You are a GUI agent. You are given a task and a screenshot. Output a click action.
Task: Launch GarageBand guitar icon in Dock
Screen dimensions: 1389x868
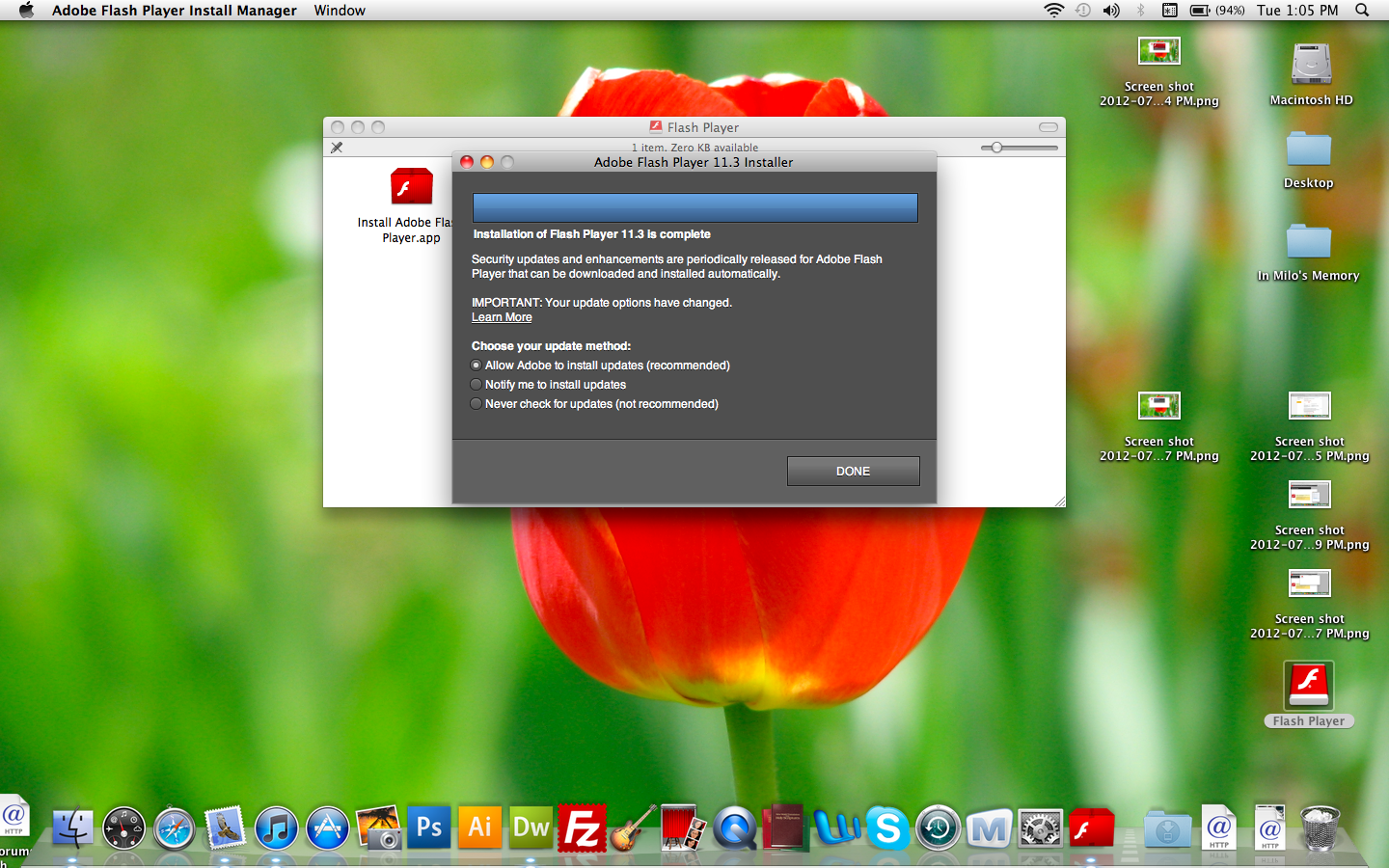click(x=634, y=827)
